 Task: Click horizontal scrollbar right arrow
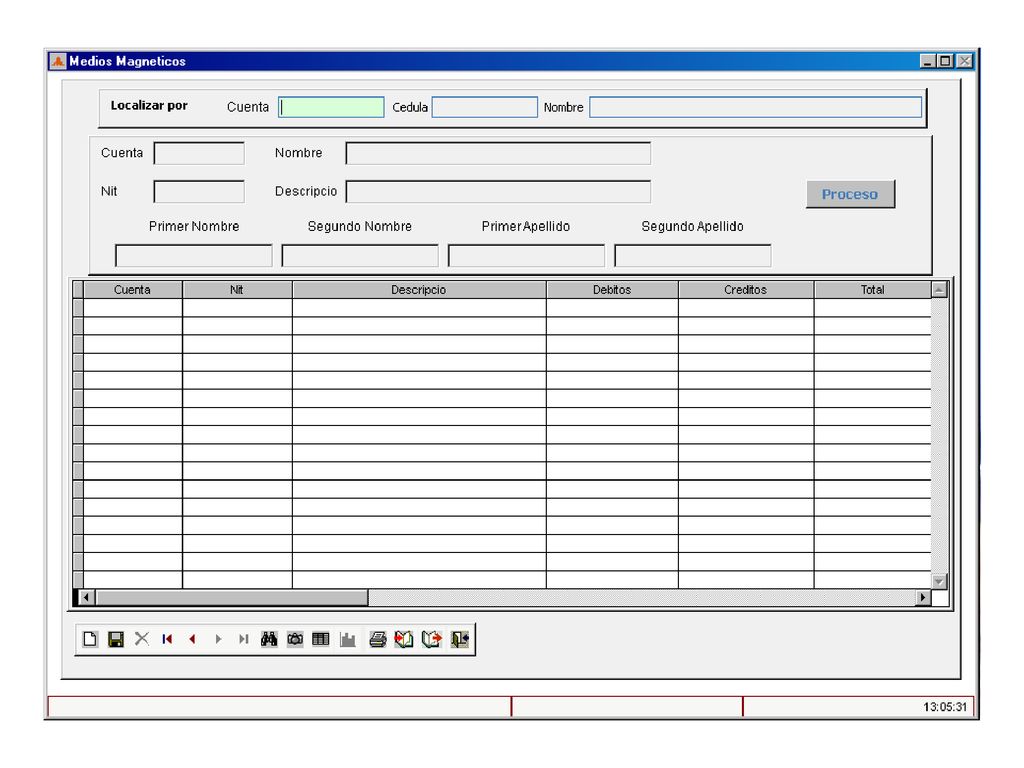[x=923, y=597]
